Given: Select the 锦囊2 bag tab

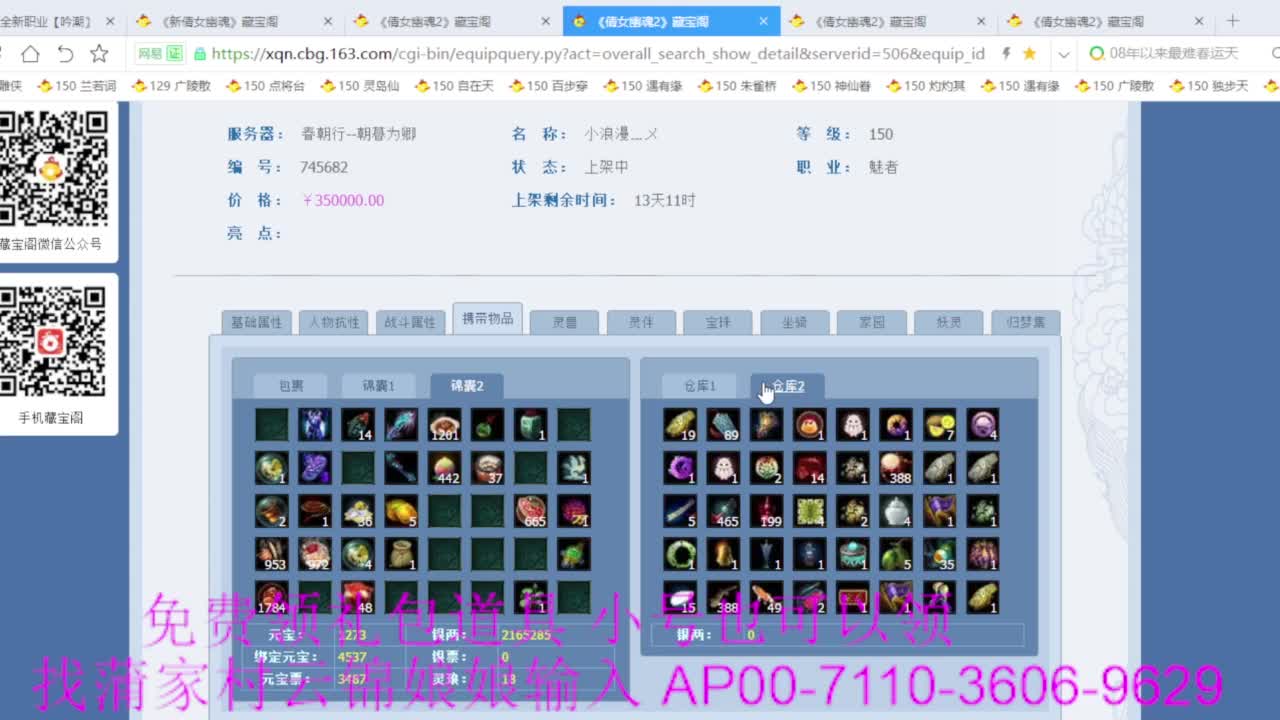Looking at the screenshot, I should tap(467, 386).
